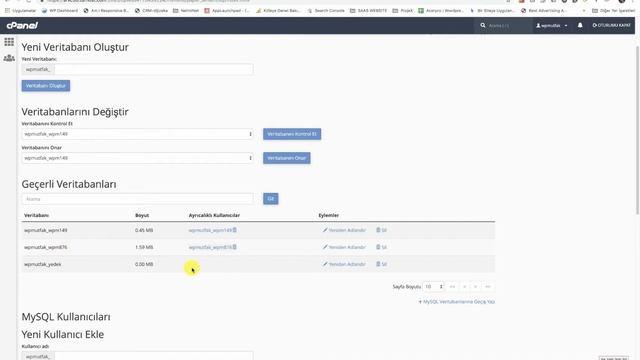This screenshot has width=640, height=360.
Task: Go to last page pagination arrow
Action: coord(488,287)
